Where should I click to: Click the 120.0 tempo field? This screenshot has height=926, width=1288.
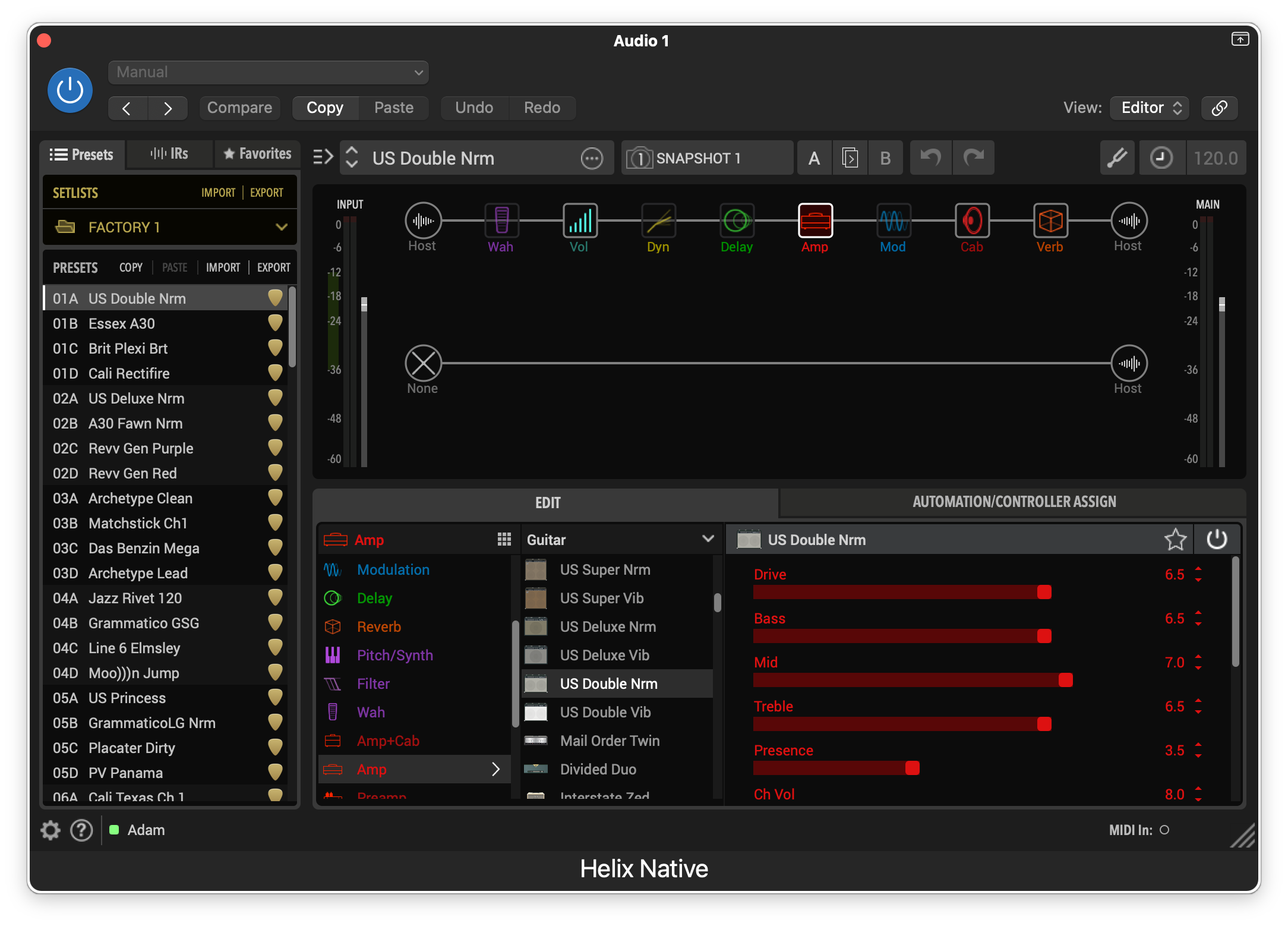coord(1216,158)
